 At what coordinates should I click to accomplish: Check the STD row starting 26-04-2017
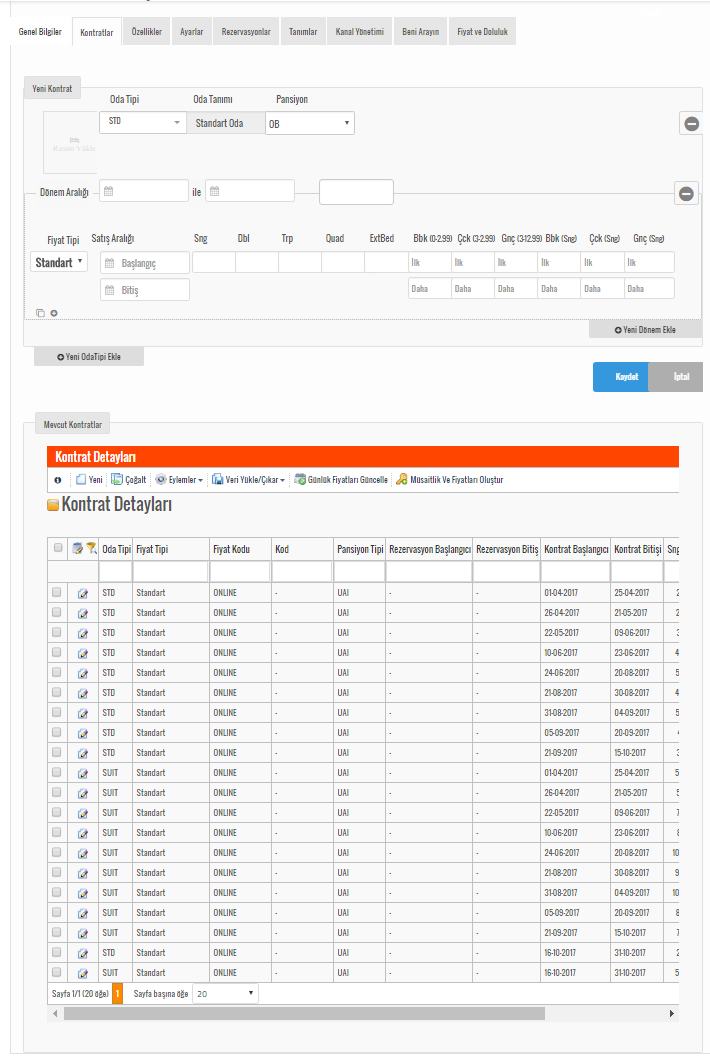[x=57, y=612]
